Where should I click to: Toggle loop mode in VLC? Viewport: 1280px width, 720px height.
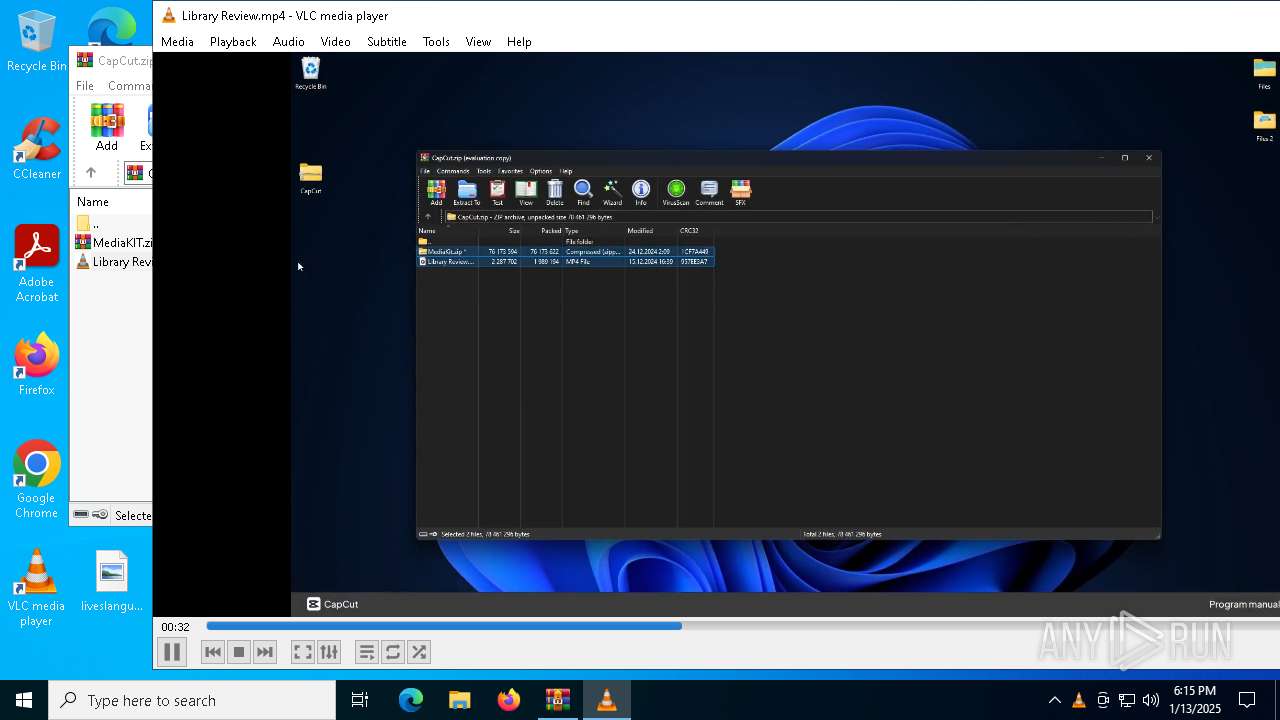393,652
